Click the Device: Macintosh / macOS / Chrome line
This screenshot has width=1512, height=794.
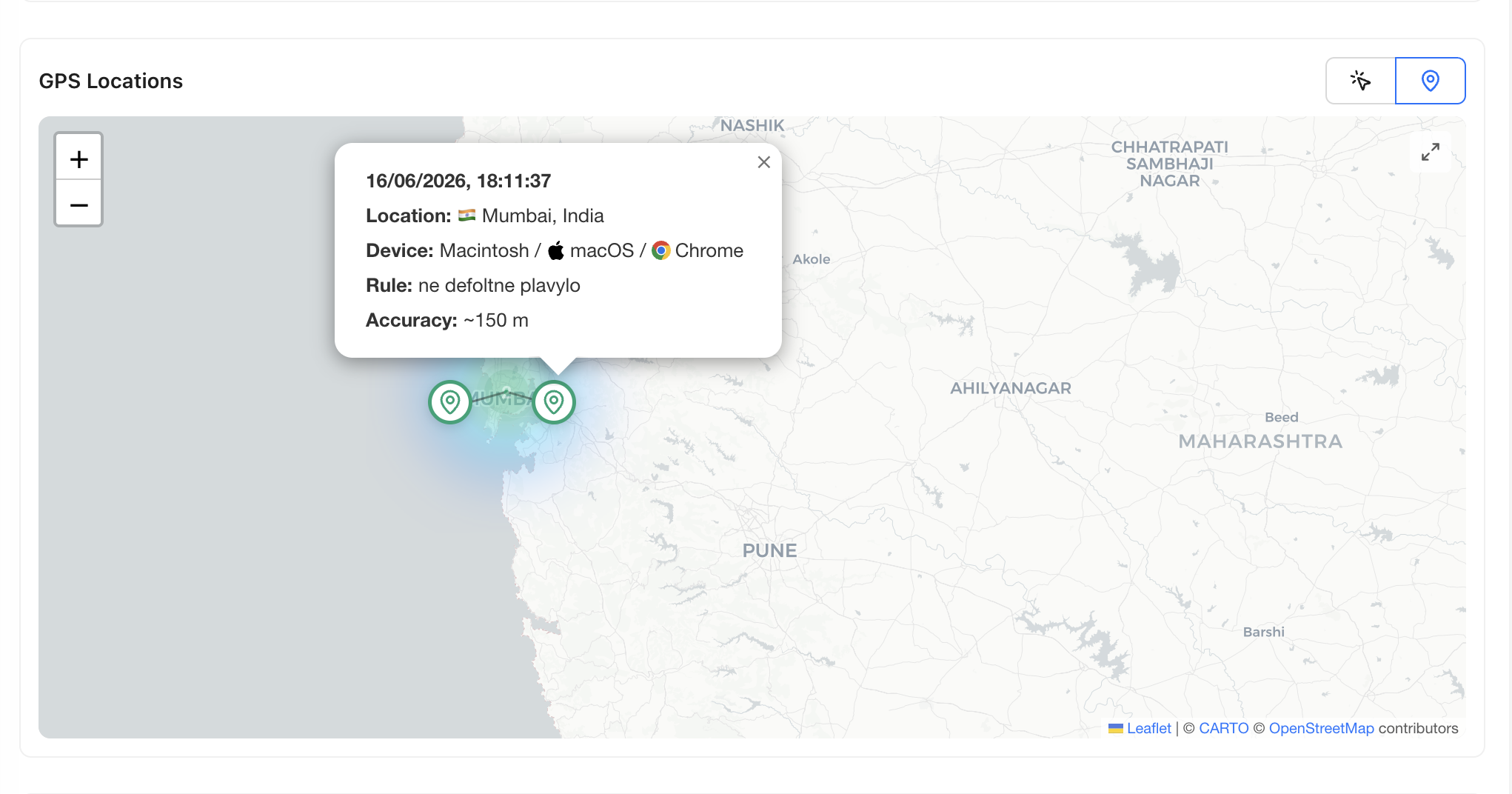pos(555,250)
